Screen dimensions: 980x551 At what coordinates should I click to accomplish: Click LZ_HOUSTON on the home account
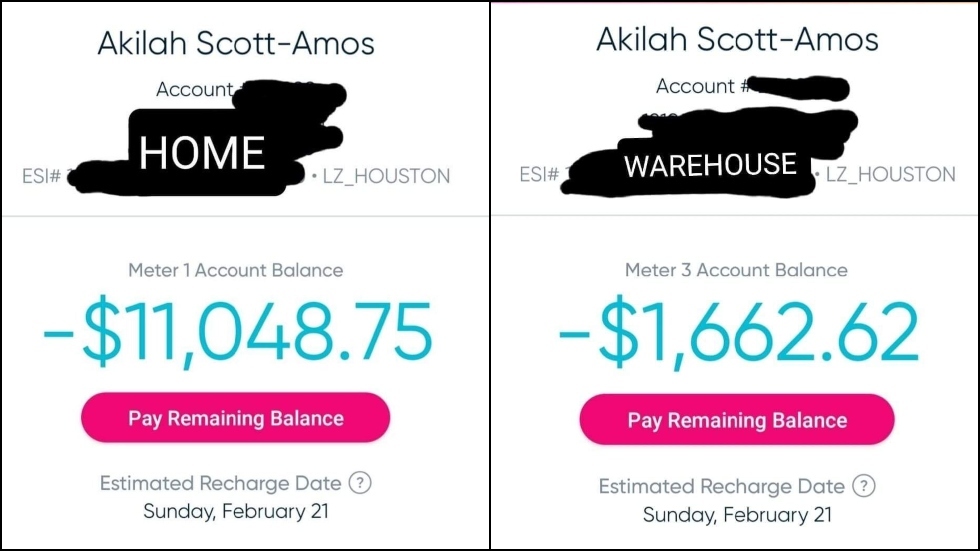point(386,177)
